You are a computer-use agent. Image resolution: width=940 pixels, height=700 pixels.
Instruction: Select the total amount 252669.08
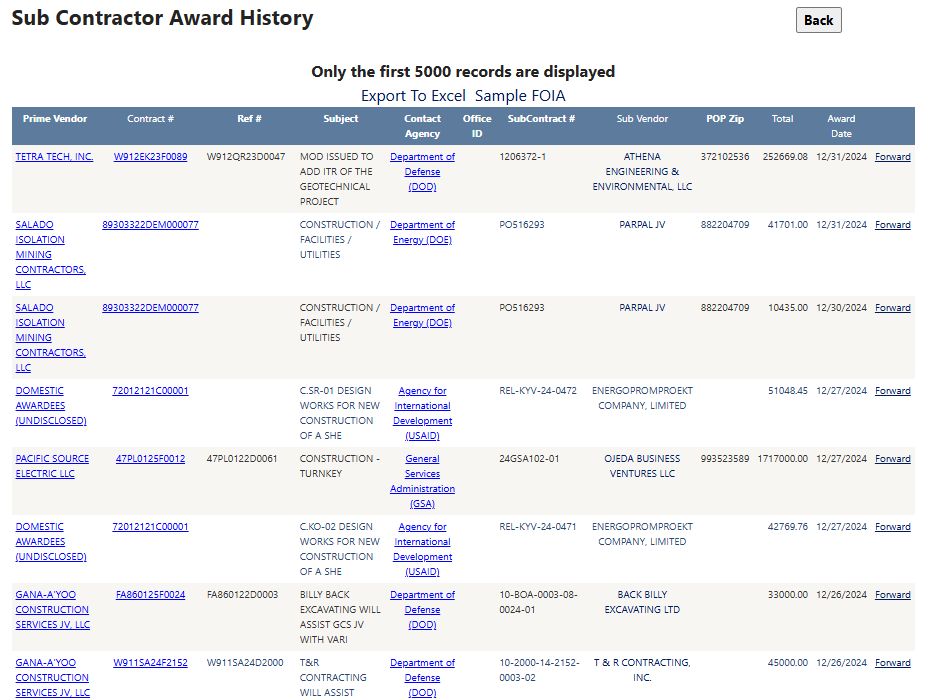coord(785,156)
